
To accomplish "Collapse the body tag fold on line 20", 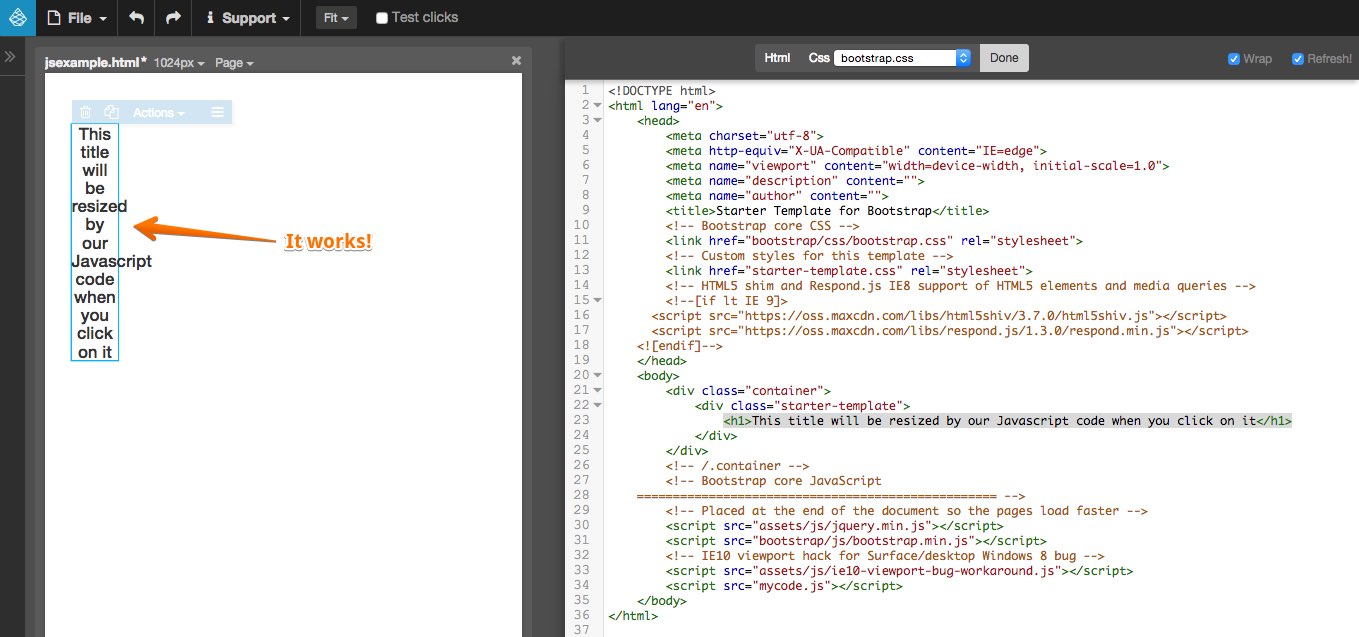I will click(597, 376).
